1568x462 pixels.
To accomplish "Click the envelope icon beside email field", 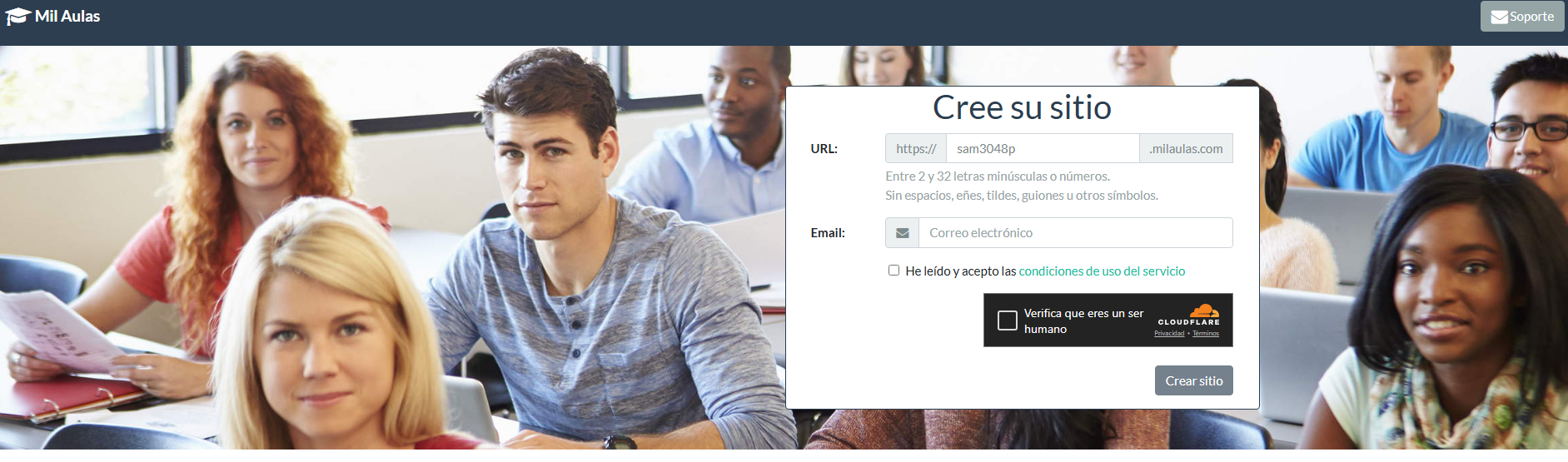I will click(x=902, y=233).
